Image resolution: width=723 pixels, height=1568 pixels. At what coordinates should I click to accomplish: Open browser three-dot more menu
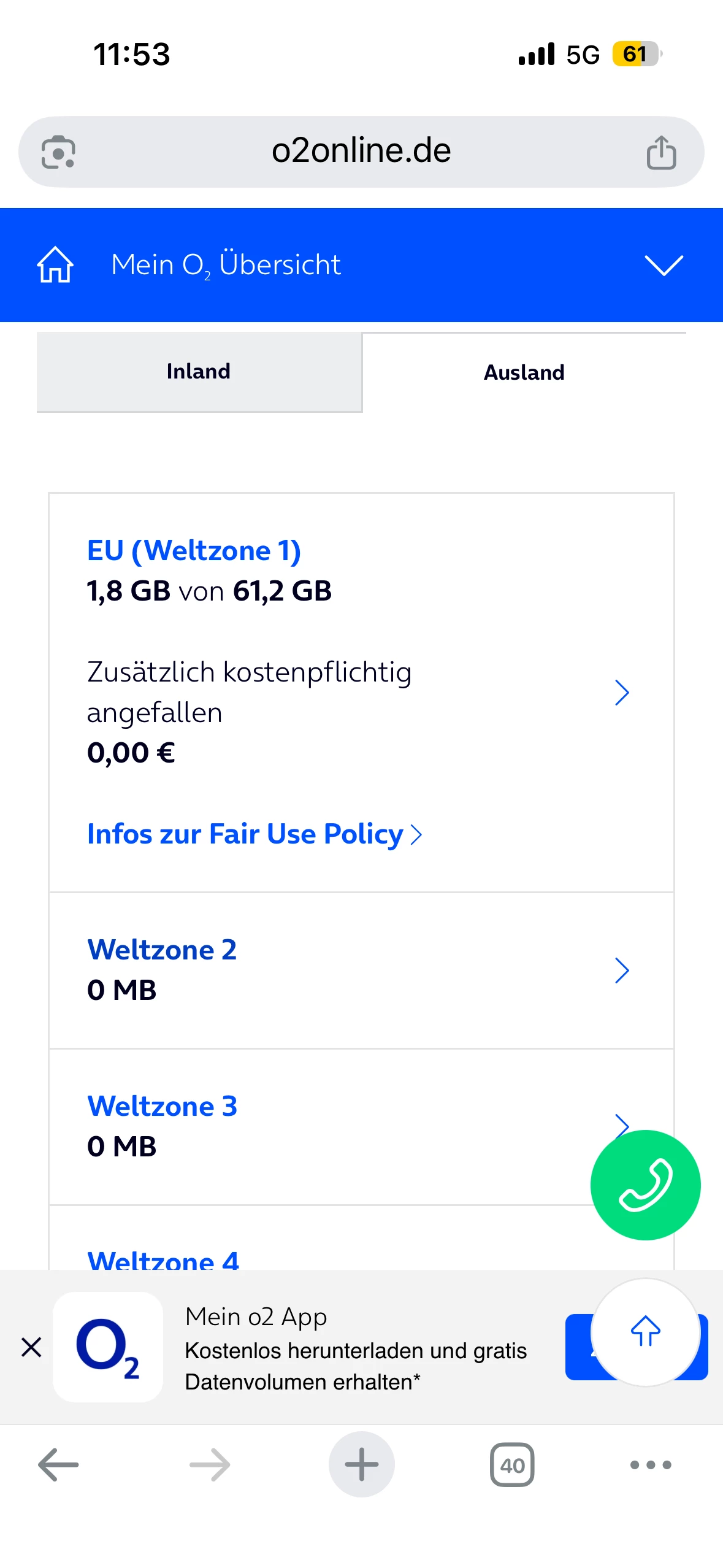(651, 1465)
